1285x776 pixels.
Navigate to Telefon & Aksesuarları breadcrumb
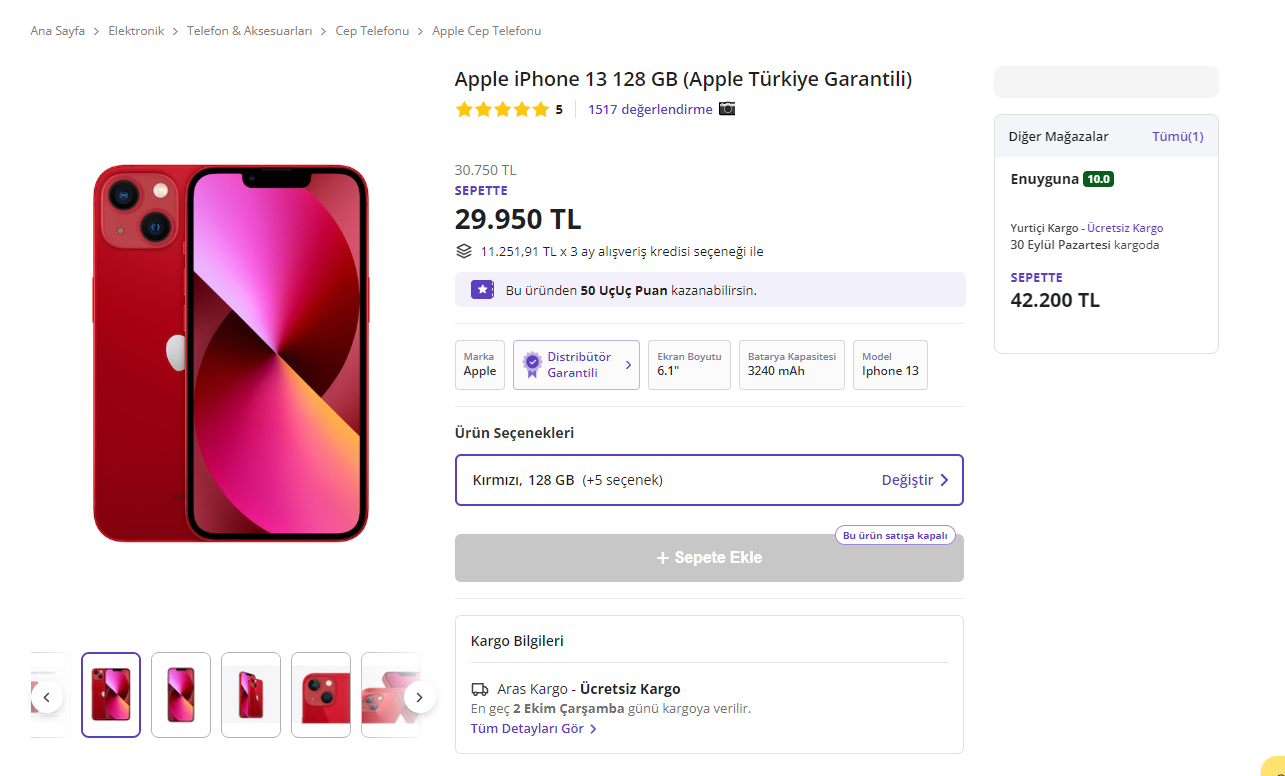[250, 31]
